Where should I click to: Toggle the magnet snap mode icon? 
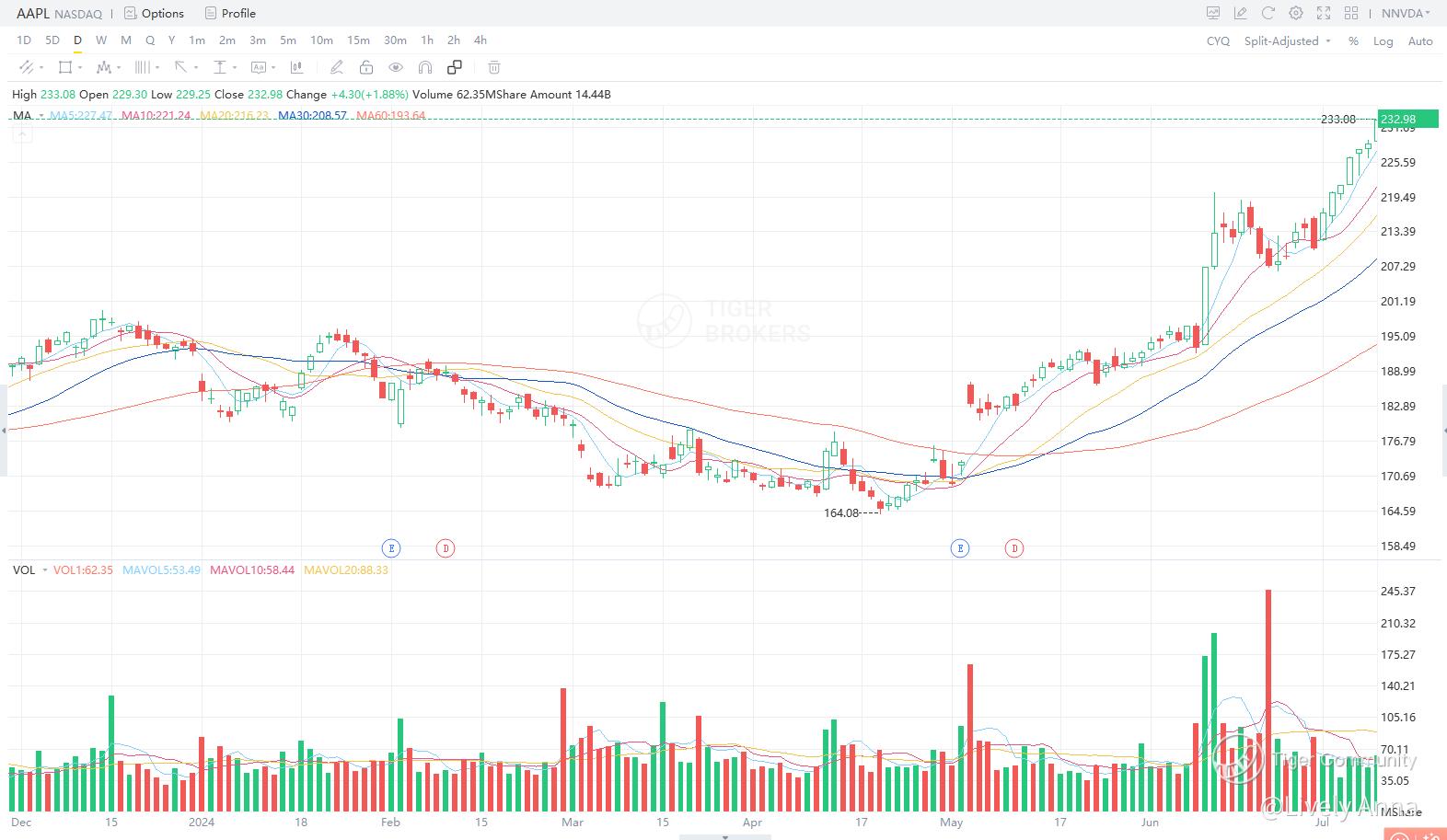425,67
